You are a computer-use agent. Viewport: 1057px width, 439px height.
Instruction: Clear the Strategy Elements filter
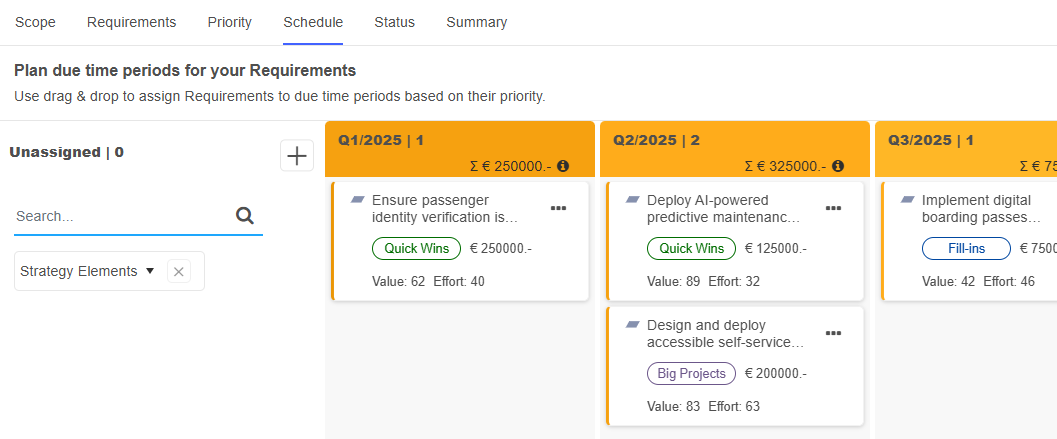point(179,271)
